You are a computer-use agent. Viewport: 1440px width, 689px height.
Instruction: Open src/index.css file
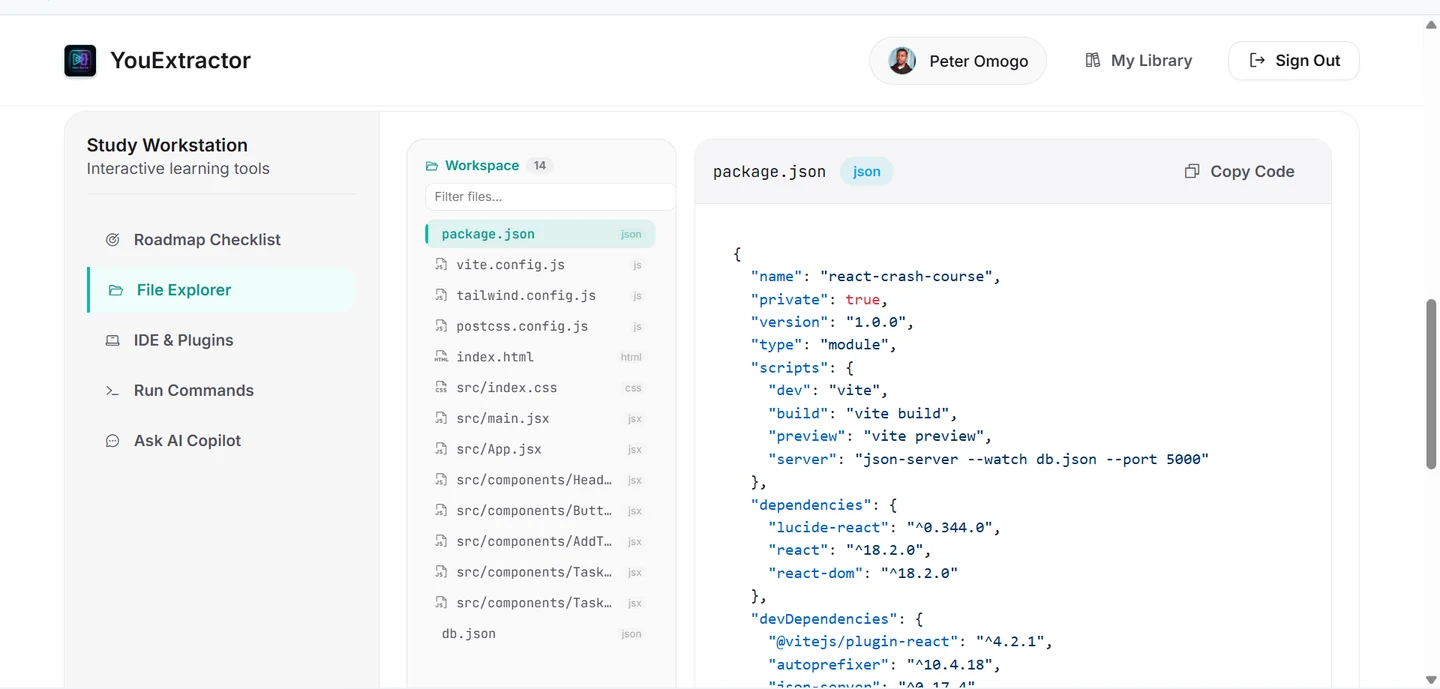(540, 388)
